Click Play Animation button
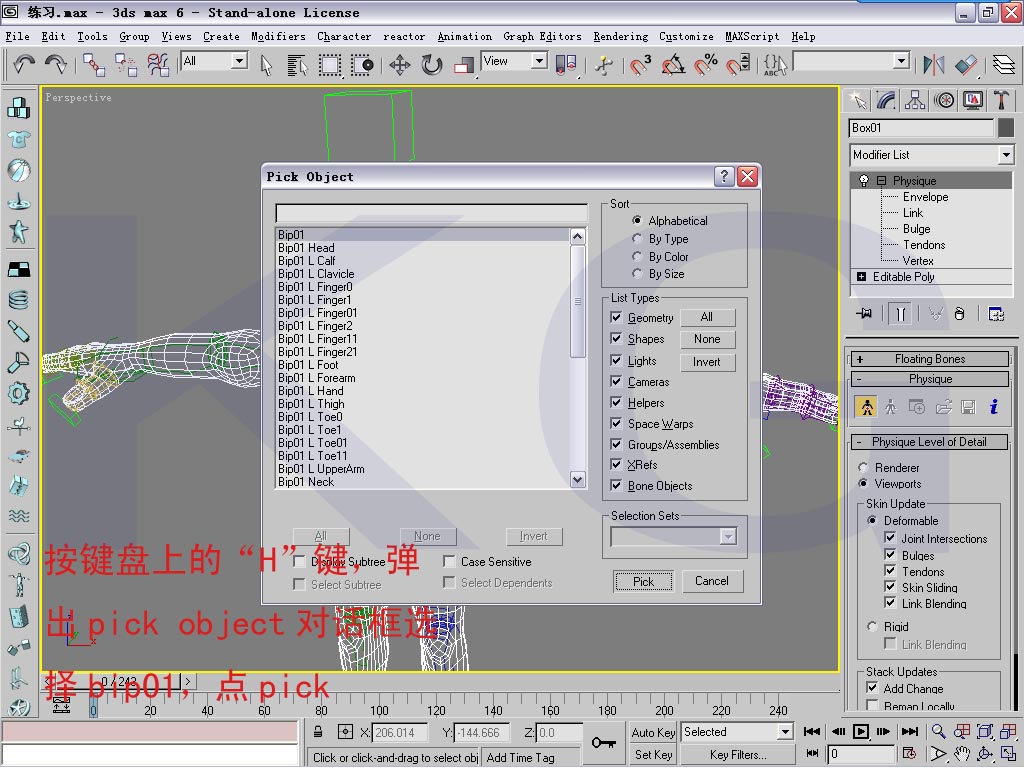The width and height of the screenshot is (1024, 768). coord(861,731)
